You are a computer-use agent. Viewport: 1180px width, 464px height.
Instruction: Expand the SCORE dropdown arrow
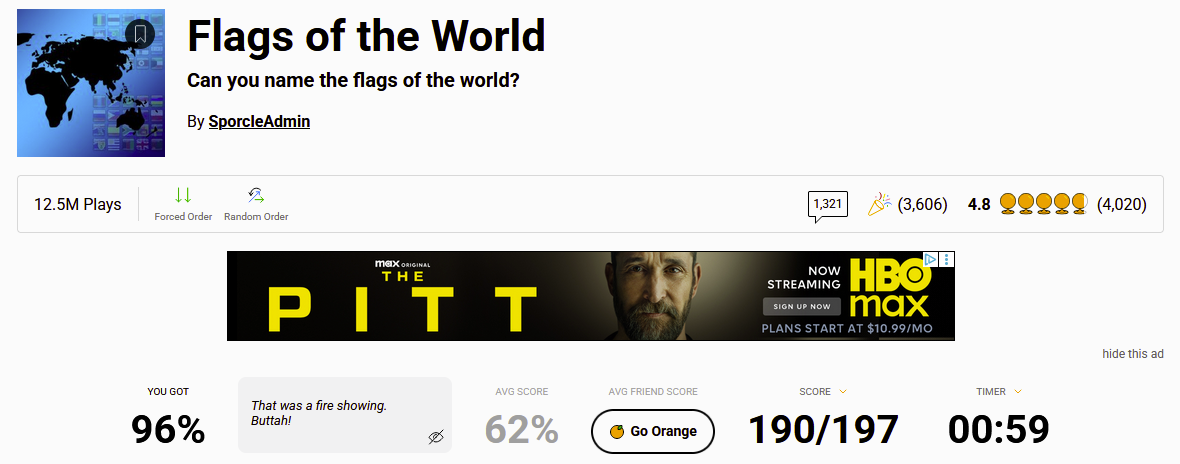click(x=843, y=392)
